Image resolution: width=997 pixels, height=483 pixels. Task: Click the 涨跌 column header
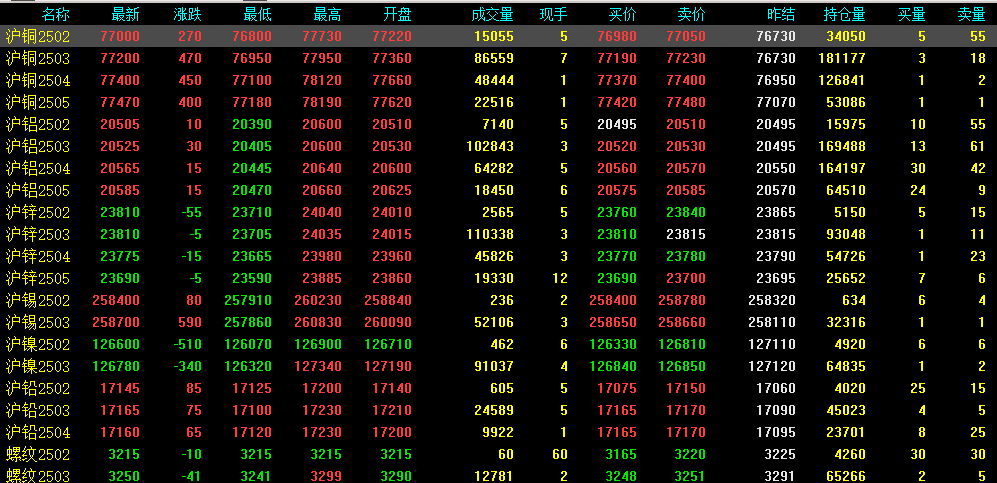click(188, 15)
